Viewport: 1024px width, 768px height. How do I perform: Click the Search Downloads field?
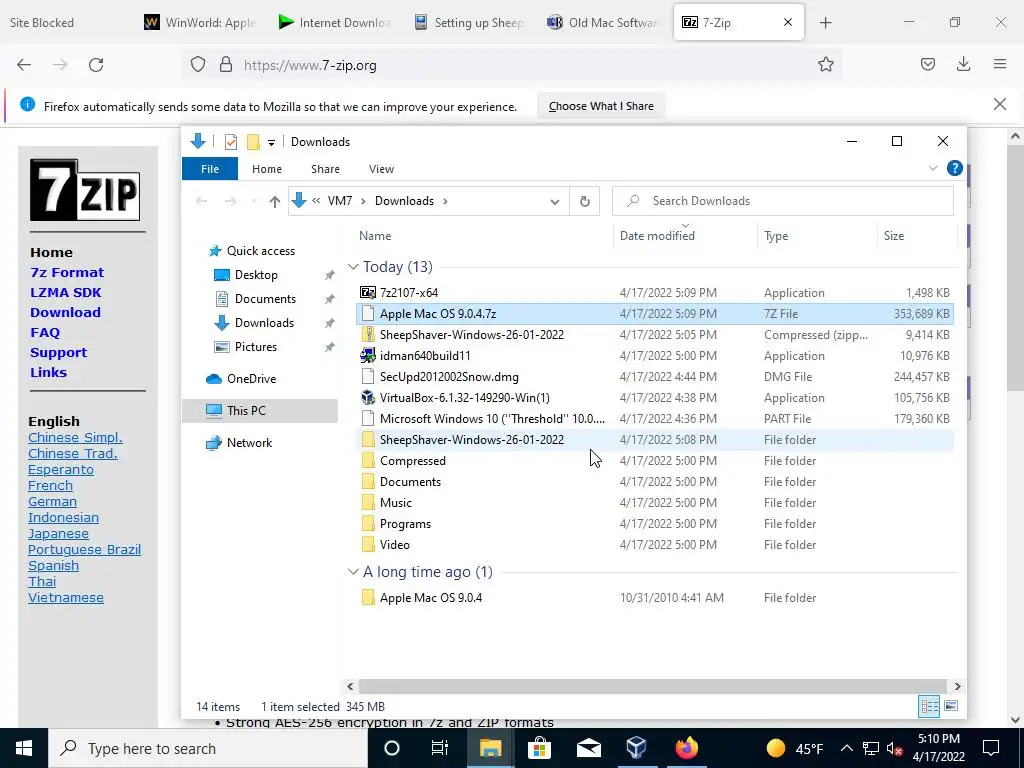(x=782, y=201)
